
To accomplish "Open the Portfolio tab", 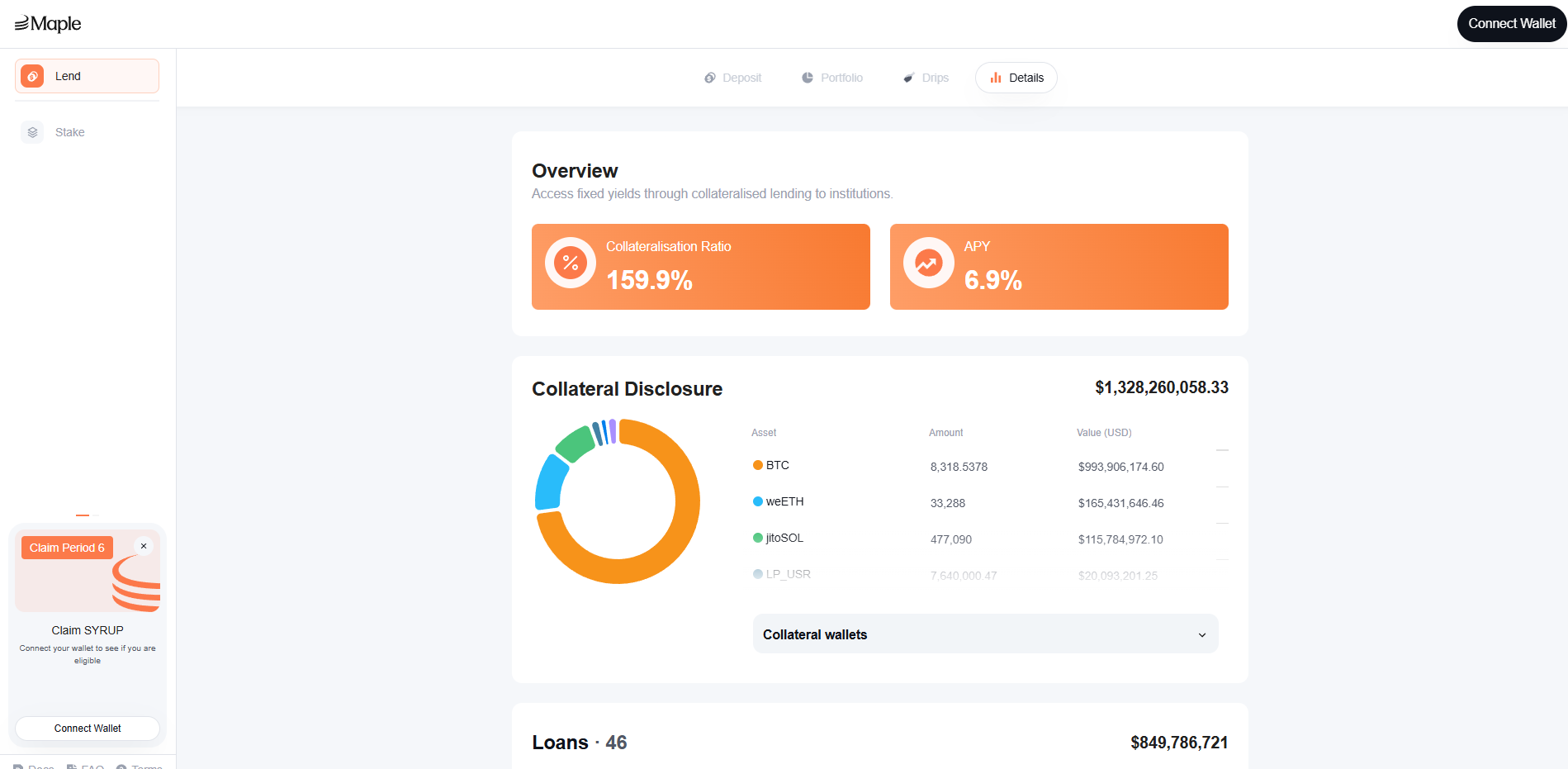I will coord(831,77).
